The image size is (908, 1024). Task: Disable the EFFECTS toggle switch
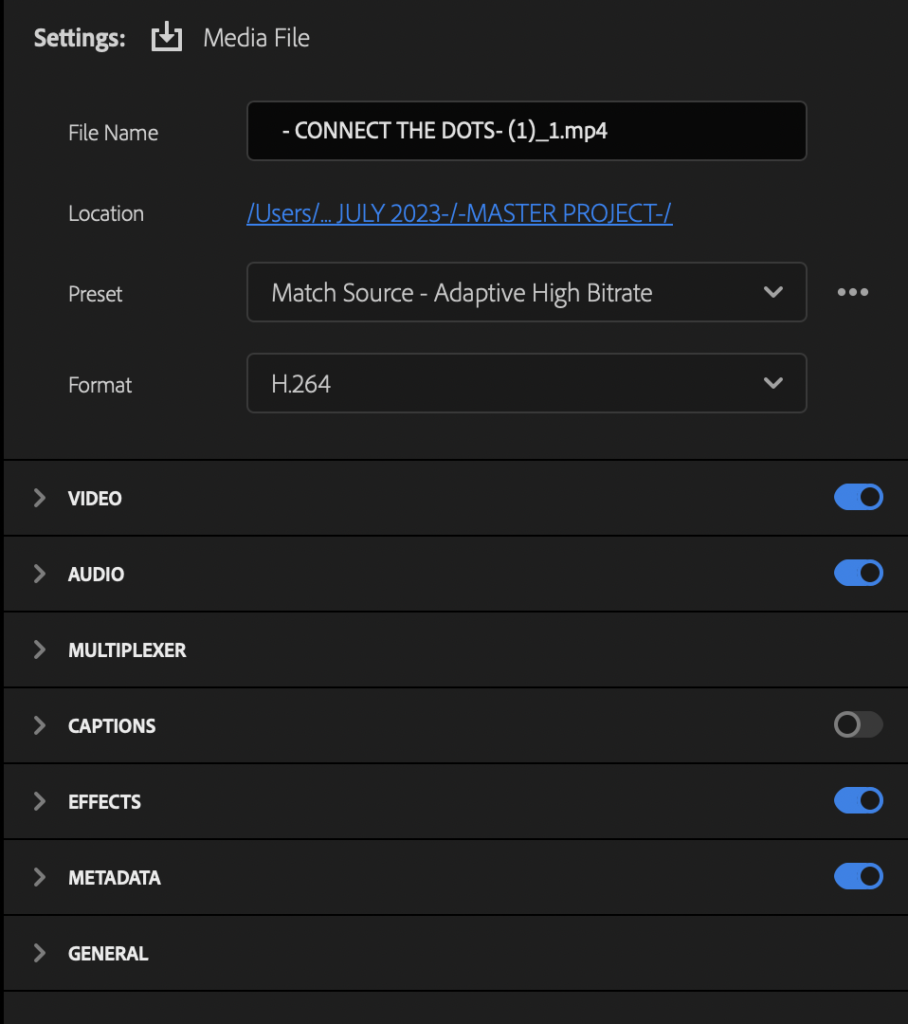[858, 800]
